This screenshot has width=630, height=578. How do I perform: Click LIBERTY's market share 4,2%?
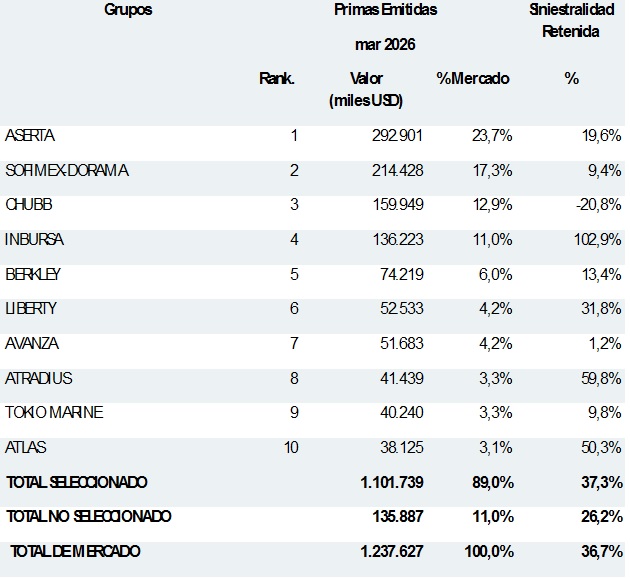click(495, 309)
